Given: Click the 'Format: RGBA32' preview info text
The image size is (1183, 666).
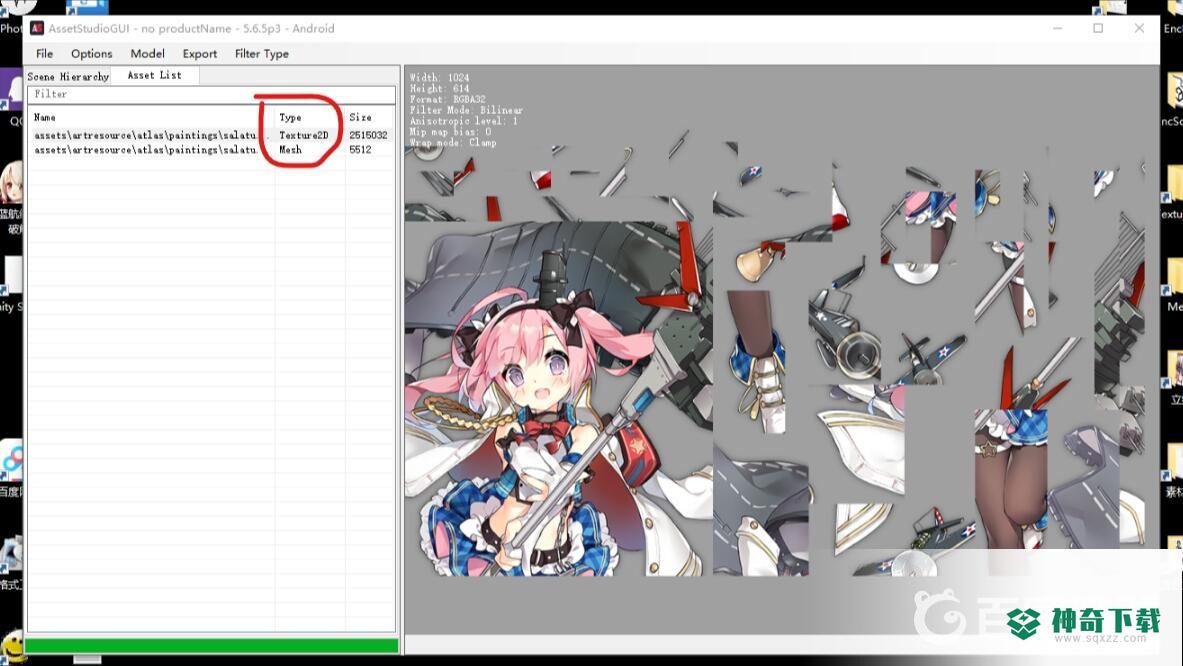Looking at the screenshot, I should [x=447, y=100].
